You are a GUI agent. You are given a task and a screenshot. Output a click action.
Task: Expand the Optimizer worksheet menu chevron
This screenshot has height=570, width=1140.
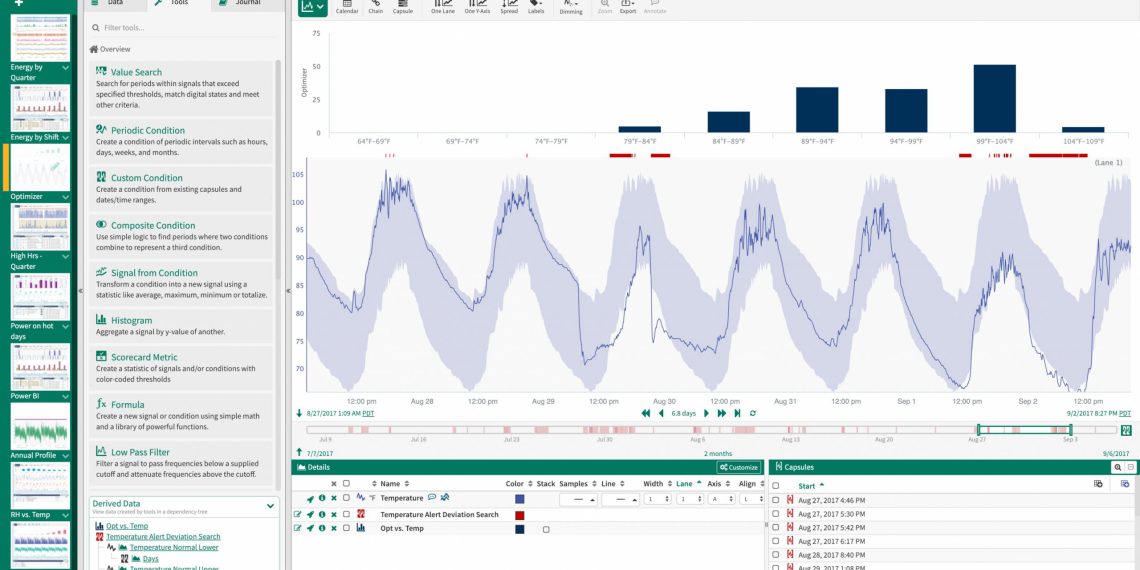(65, 197)
